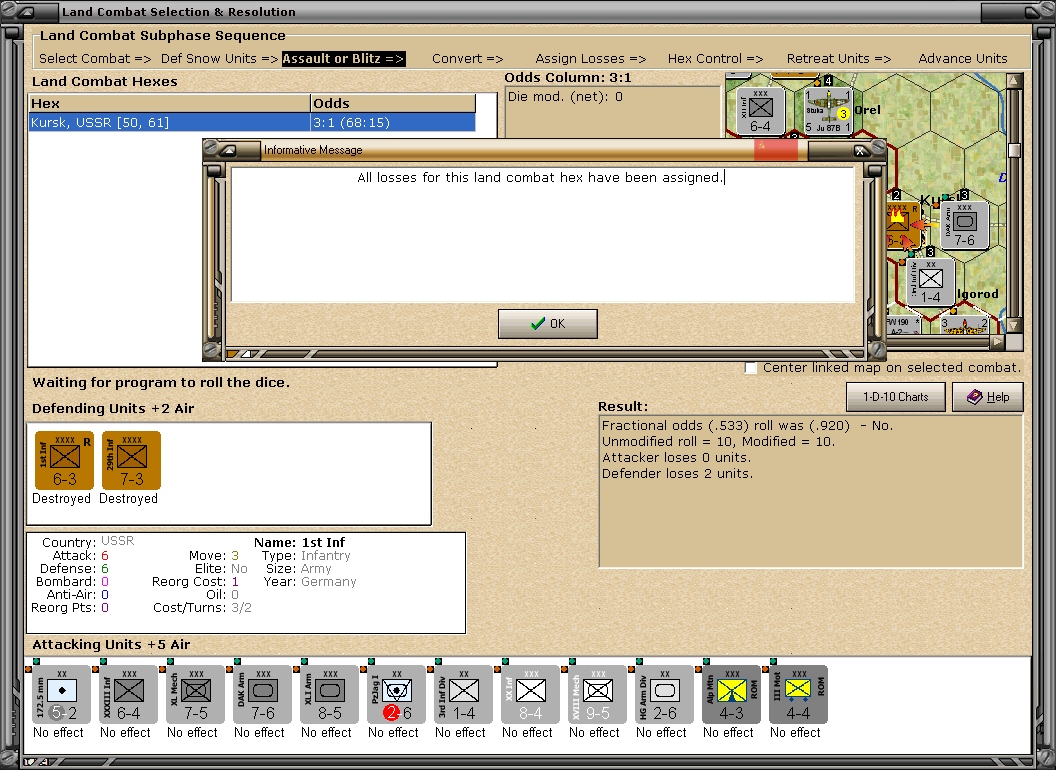Click the Name: 1st Inf detail text

coord(300,542)
